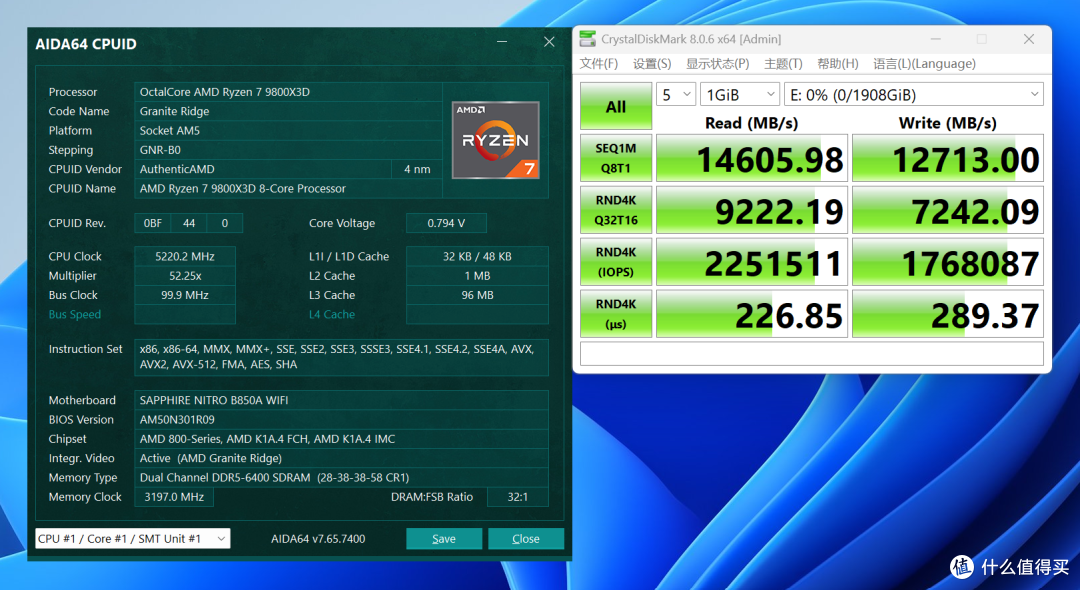Screen dimensions: 1080x590
Task: Click the Core Voltage value 0.794 V
Action: pos(446,223)
